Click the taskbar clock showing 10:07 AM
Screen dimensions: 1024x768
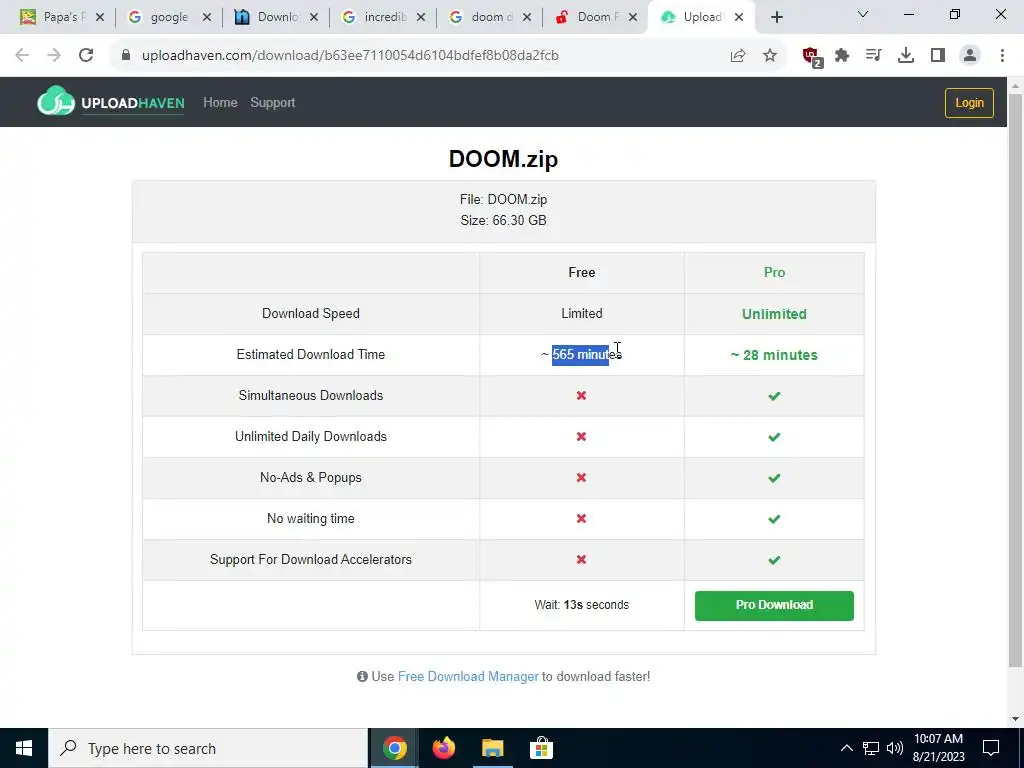pos(938,748)
